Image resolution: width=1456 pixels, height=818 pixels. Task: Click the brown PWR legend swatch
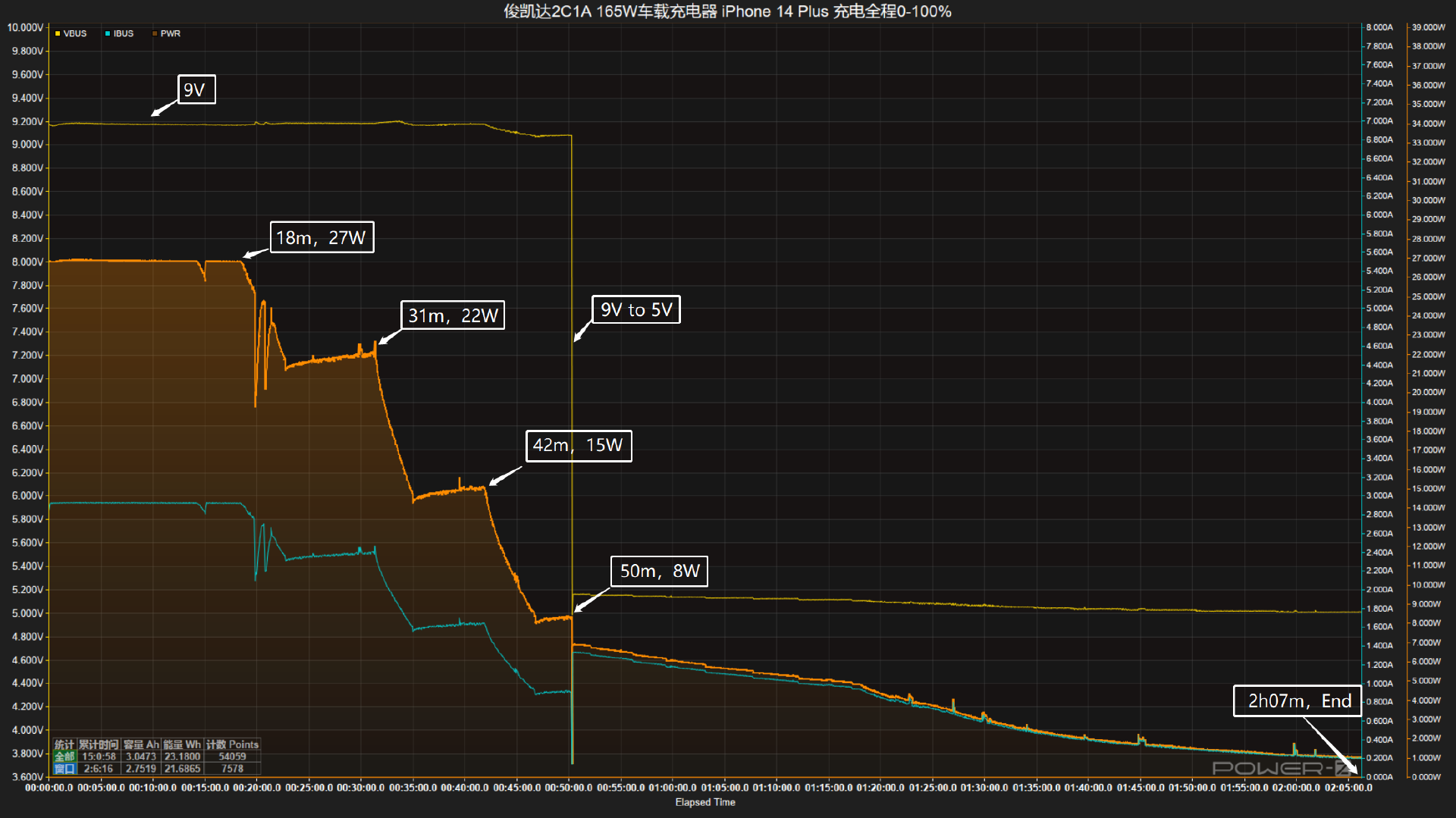pyautogui.click(x=155, y=34)
